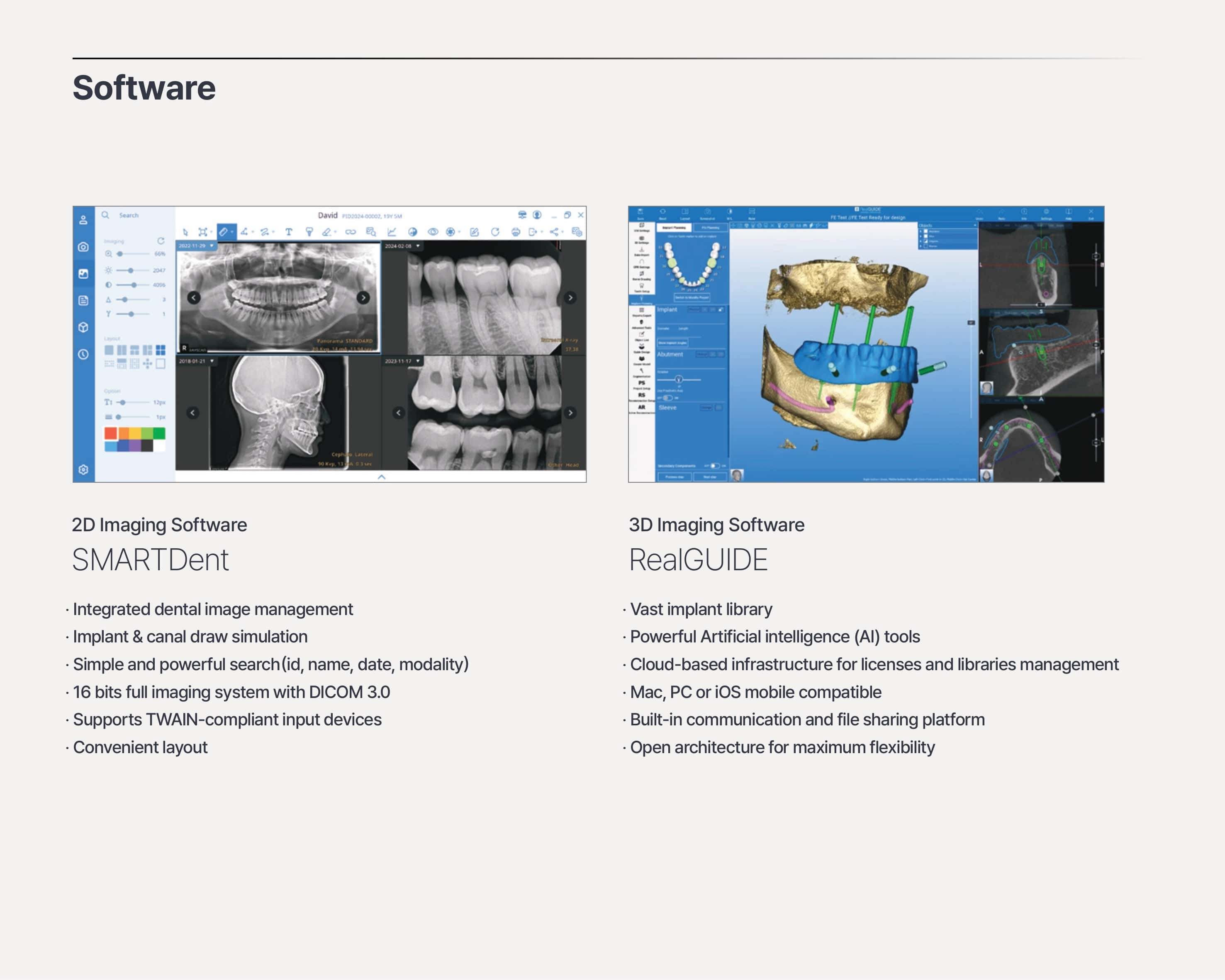Image resolution: width=1225 pixels, height=980 pixels.
Task: Expand the bottom panel chevron in SMARTDent
Action: [x=382, y=477]
